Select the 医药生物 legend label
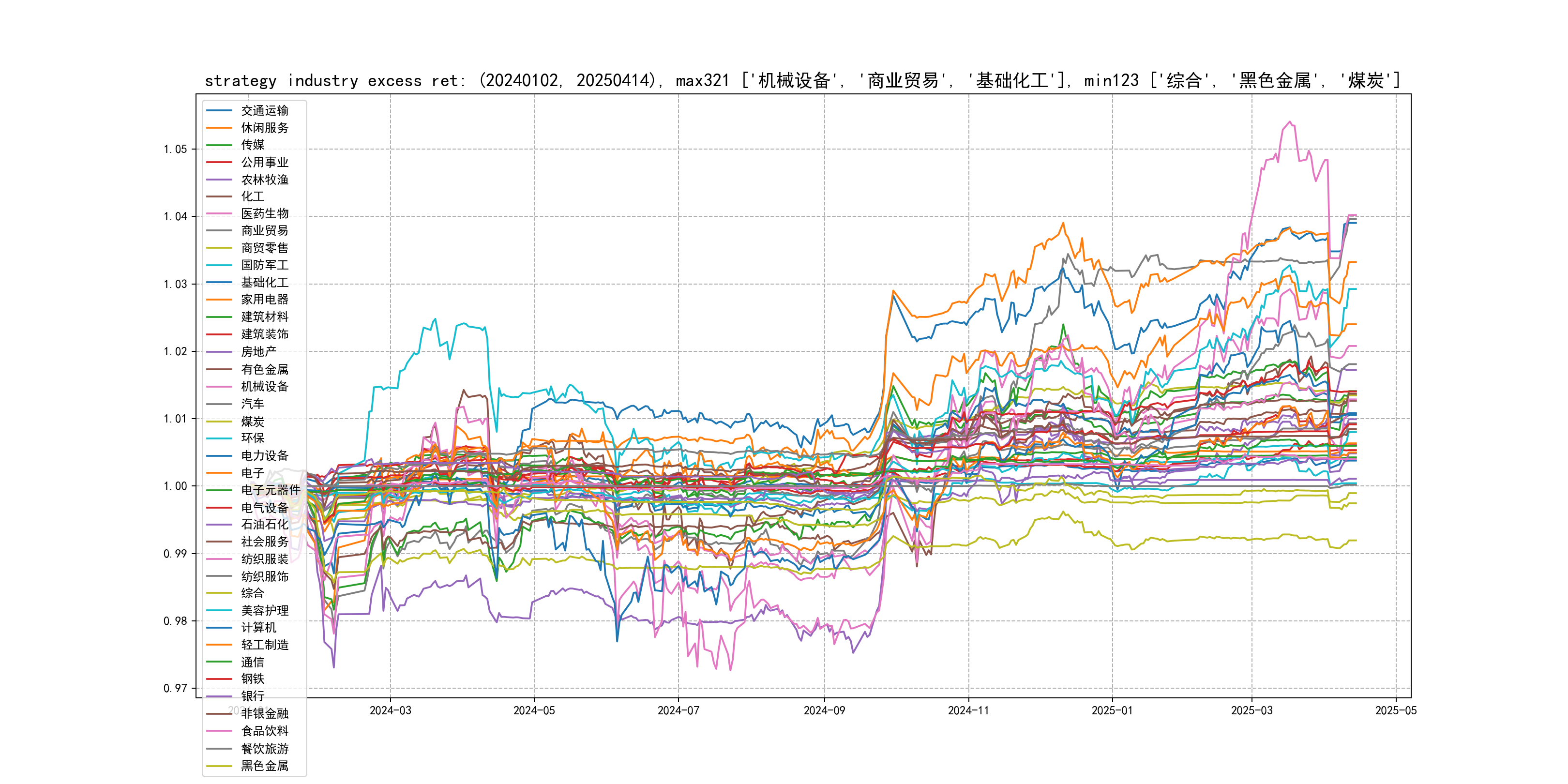The height and width of the screenshot is (784, 1568). (264, 213)
